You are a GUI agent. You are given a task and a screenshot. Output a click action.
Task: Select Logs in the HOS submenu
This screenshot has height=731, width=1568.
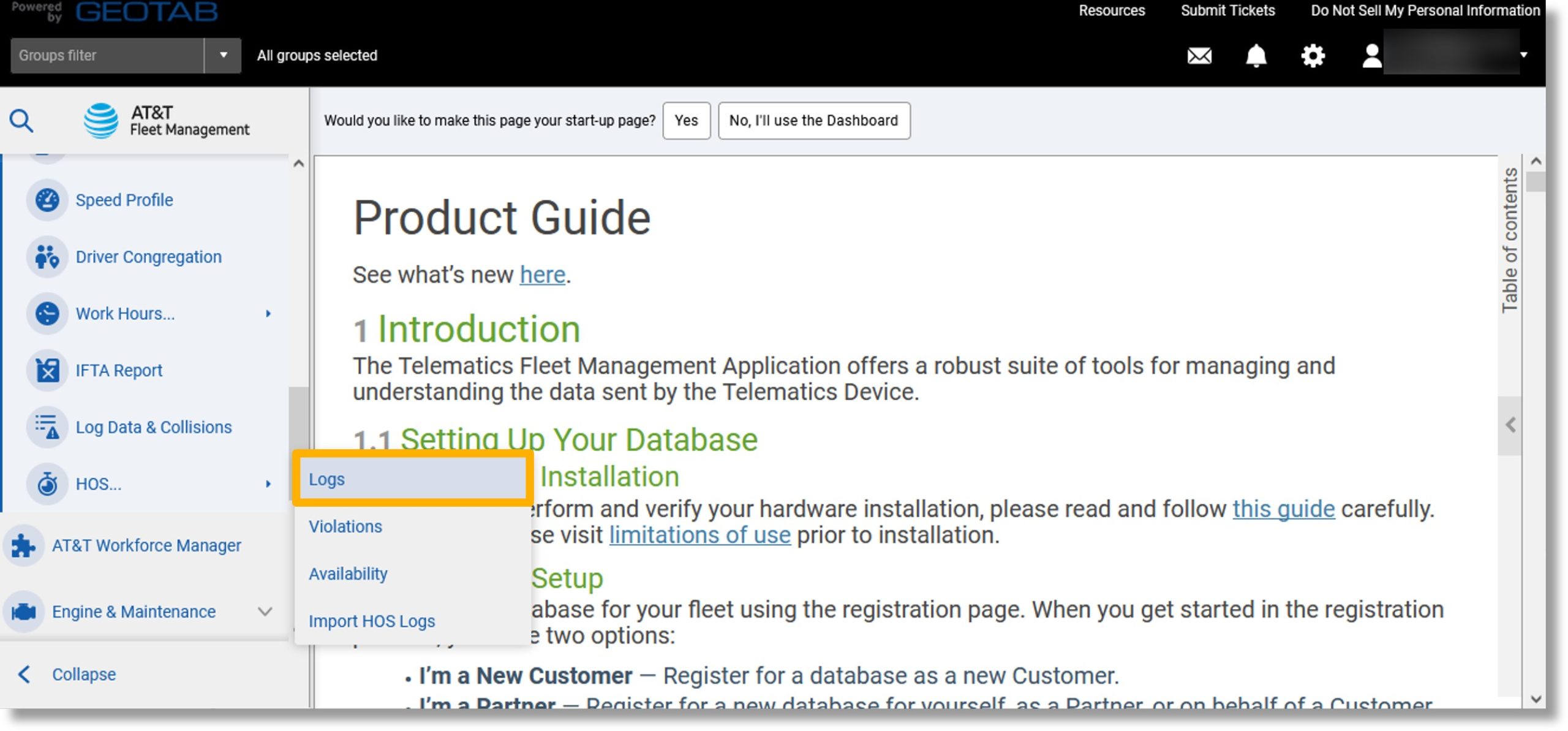tap(413, 479)
